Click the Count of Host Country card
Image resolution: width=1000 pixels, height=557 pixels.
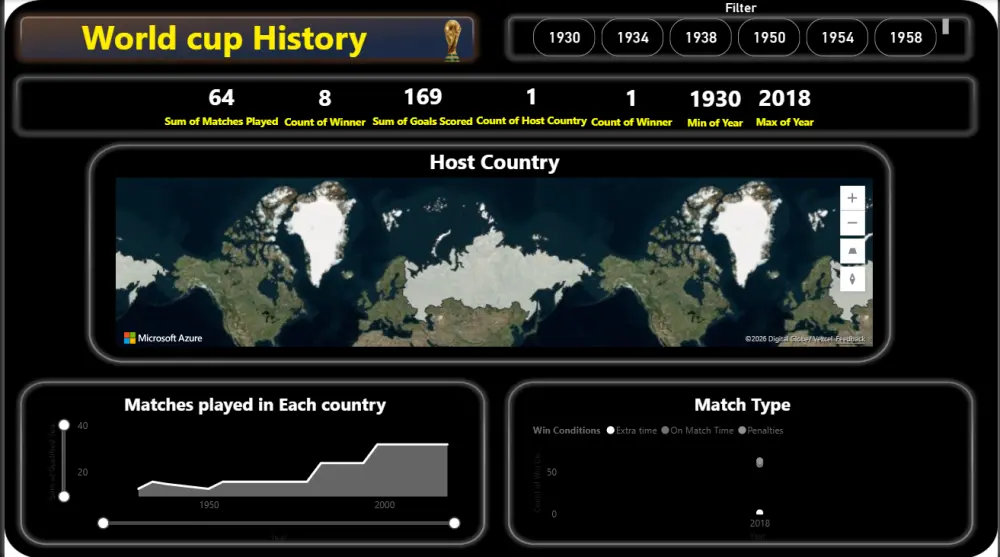point(531,107)
